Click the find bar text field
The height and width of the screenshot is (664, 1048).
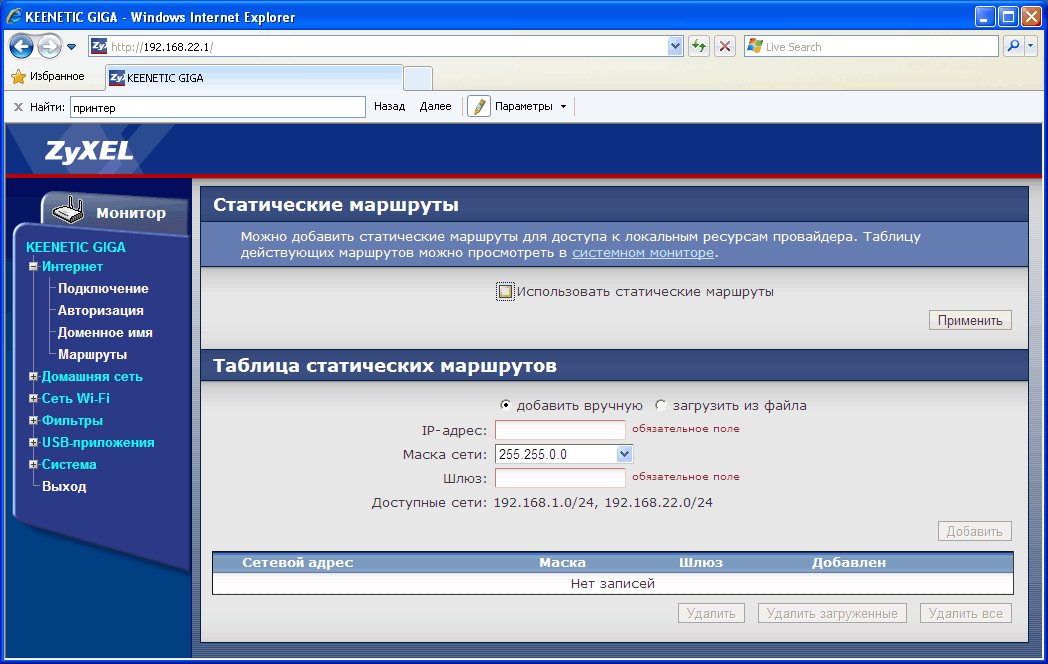click(x=218, y=107)
